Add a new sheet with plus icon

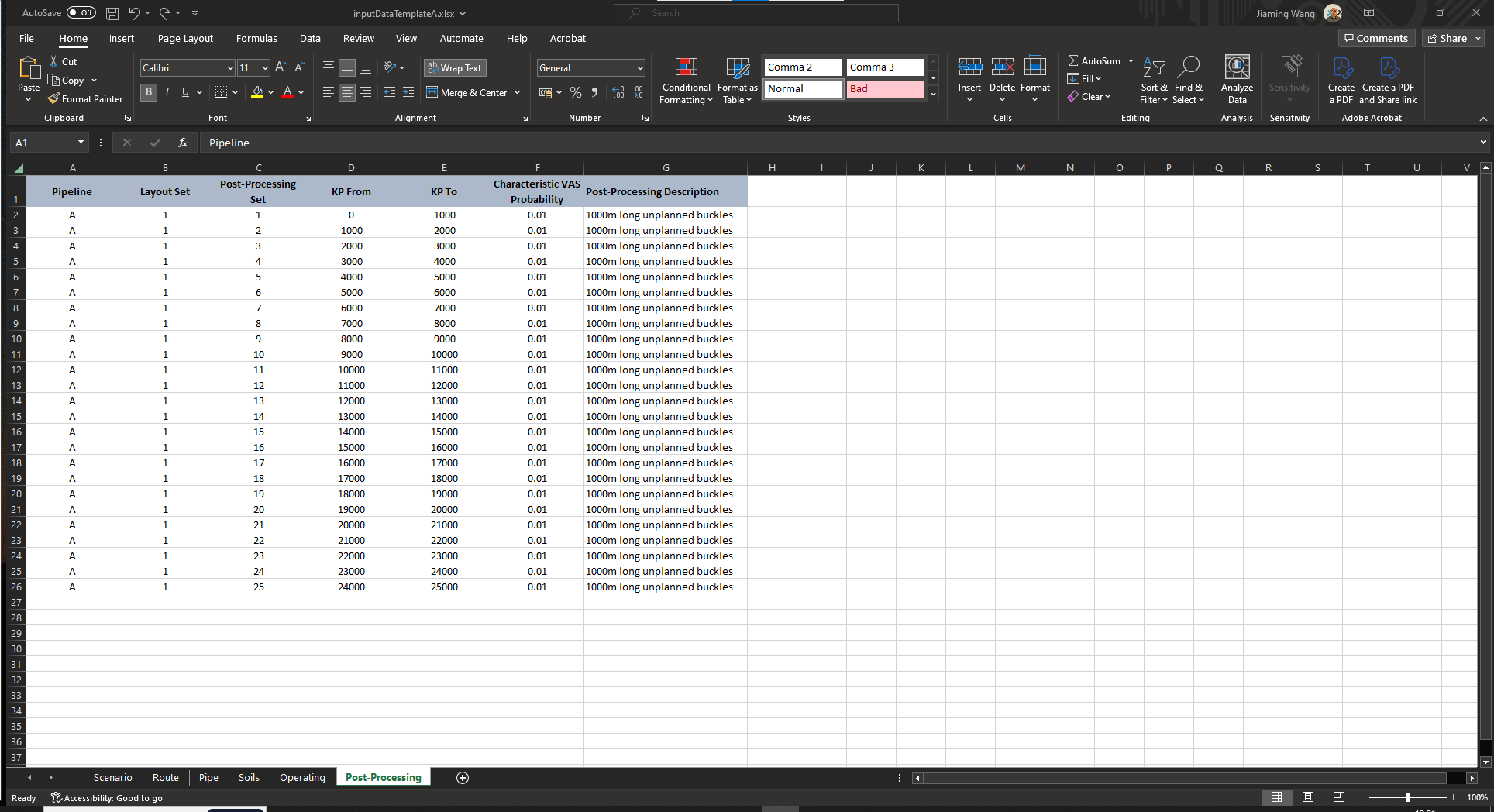(463, 778)
